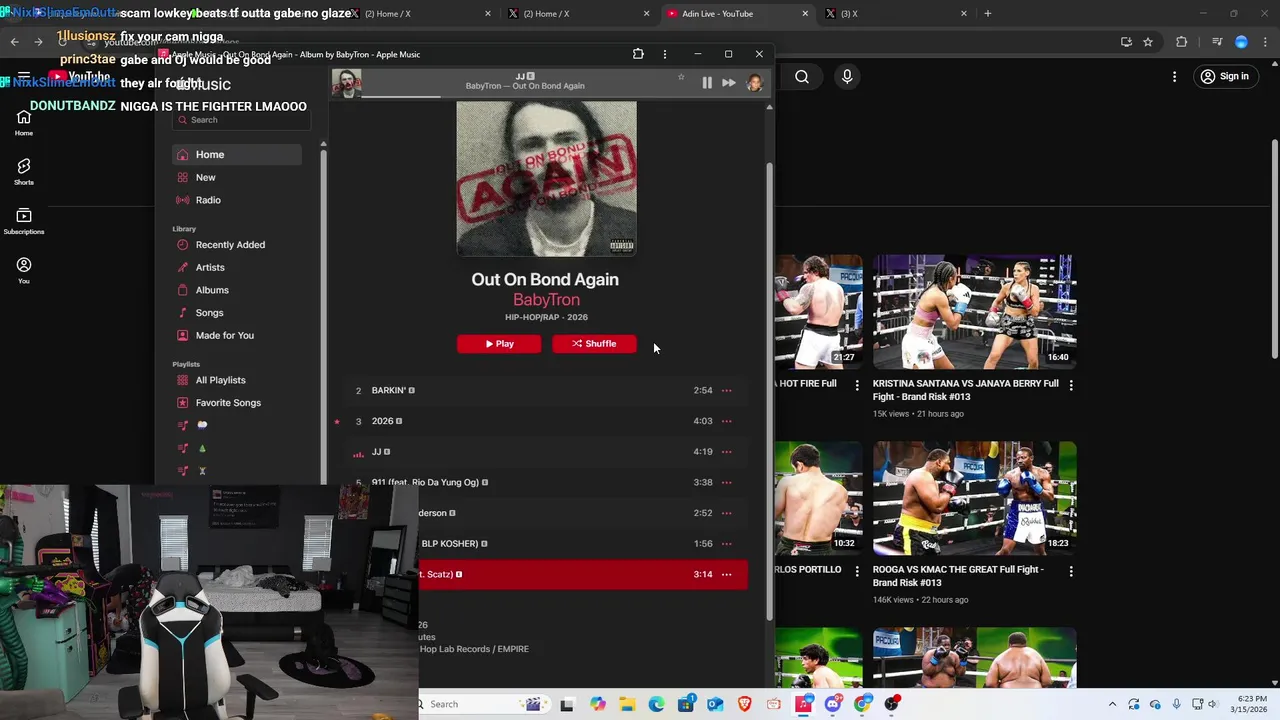The image size is (1280, 720).
Task: Click the Out On Bond Again album cover
Action: point(546,178)
